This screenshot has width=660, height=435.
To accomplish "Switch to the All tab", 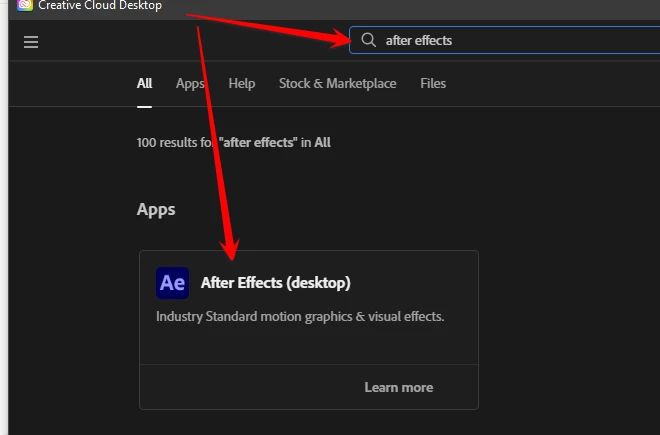I will pyautogui.click(x=144, y=83).
